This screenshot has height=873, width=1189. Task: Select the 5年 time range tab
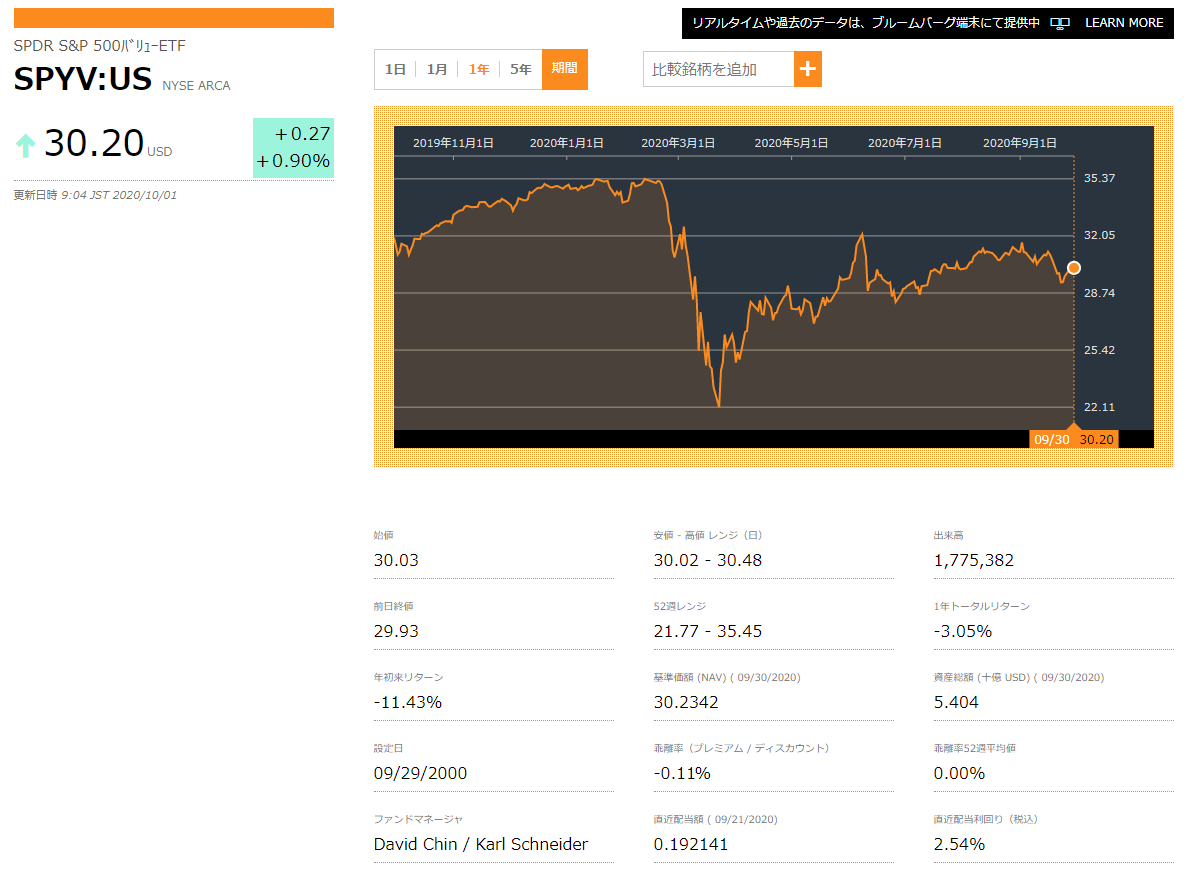pos(520,69)
